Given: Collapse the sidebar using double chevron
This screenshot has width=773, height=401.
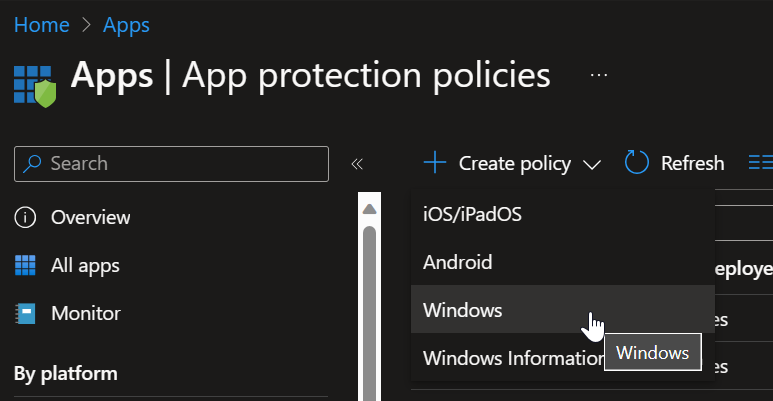Looking at the screenshot, I should [x=357, y=164].
